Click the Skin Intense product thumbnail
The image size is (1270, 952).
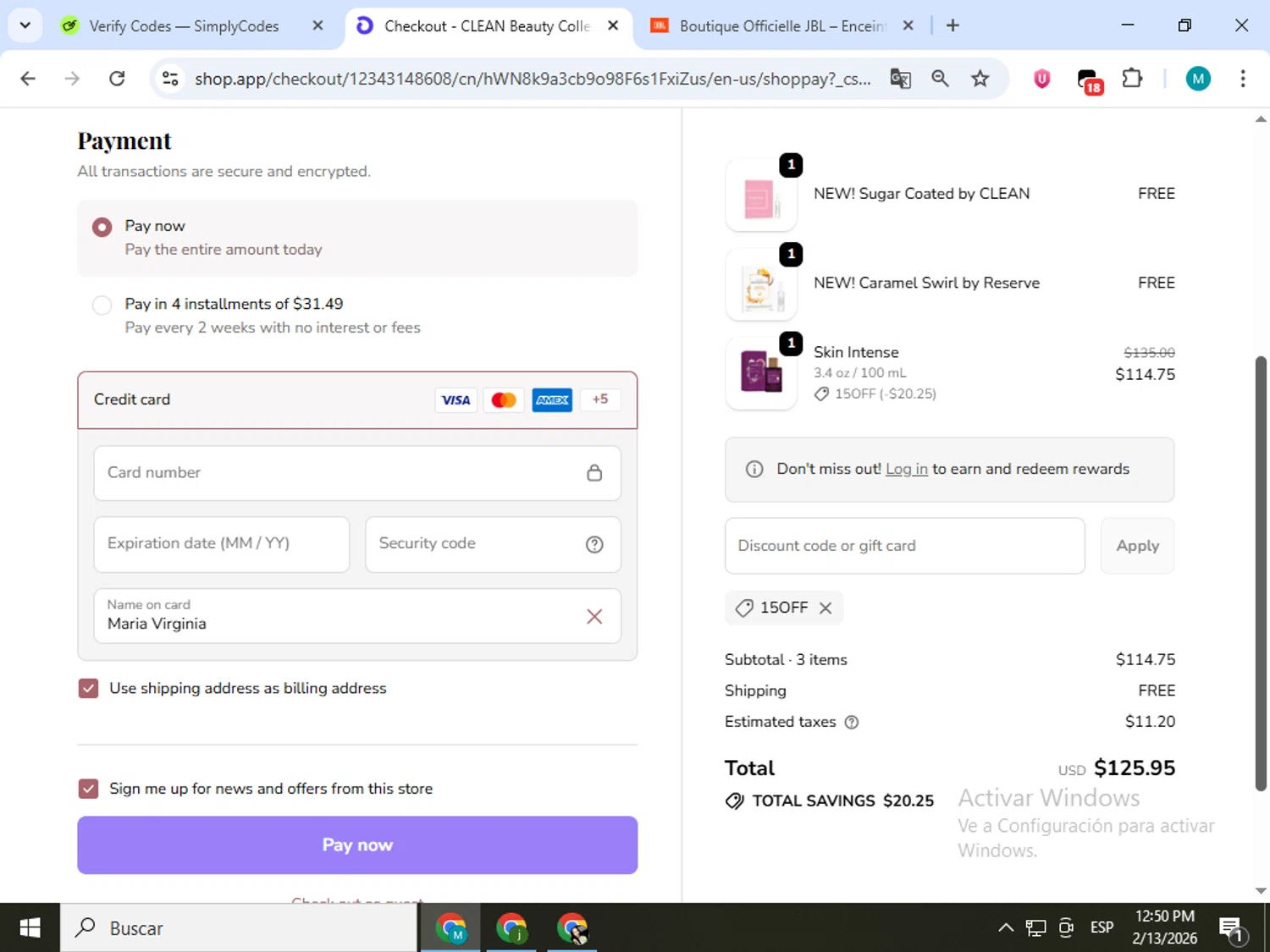(761, 373)
